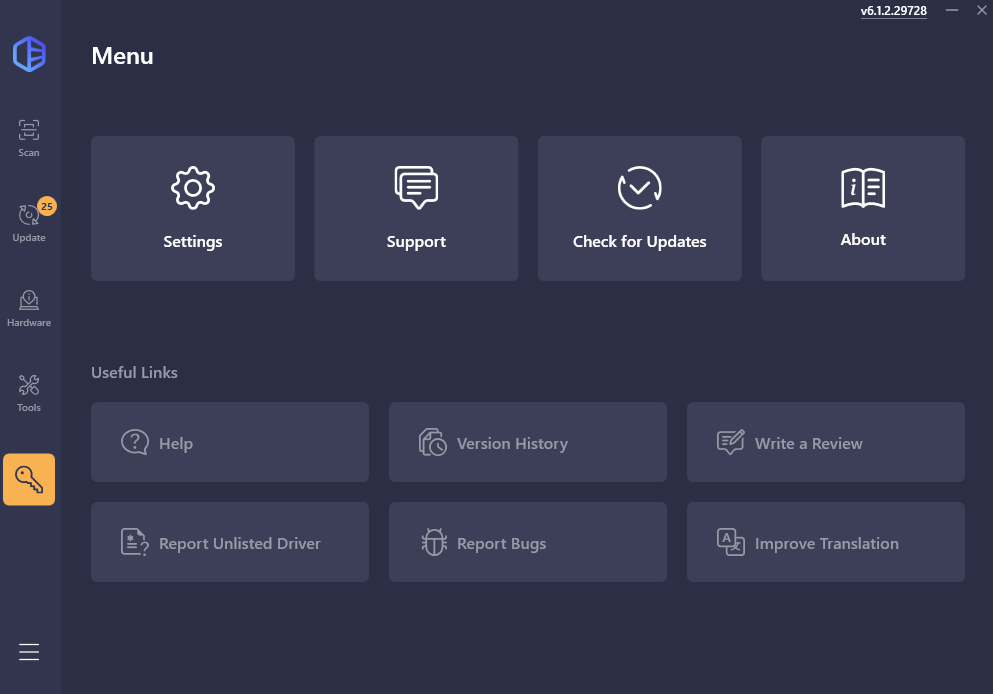Click the gear icon in Settings tile
This screenshot has width=993, height=694.
coord(193,188)
